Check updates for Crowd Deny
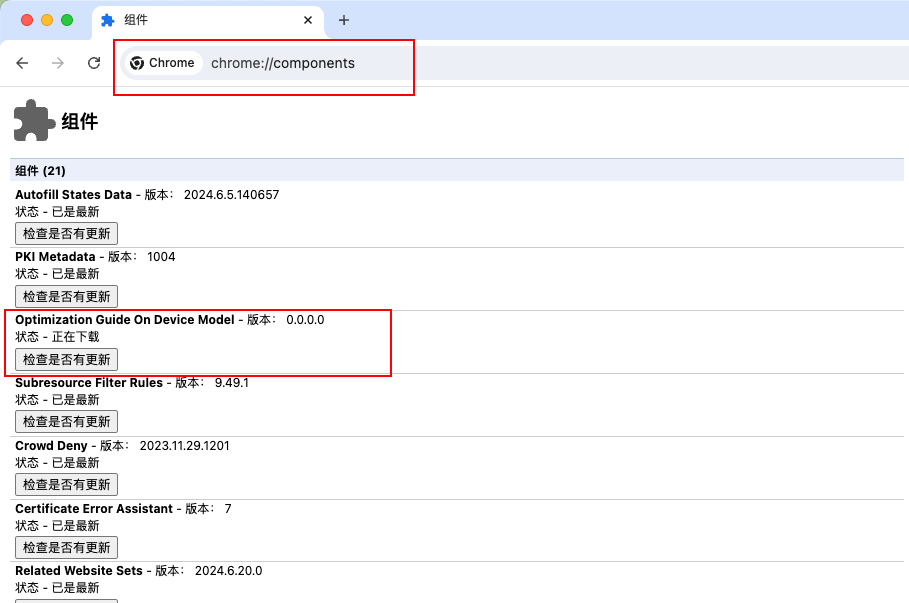Screen dimensions: 909x603 67,485
